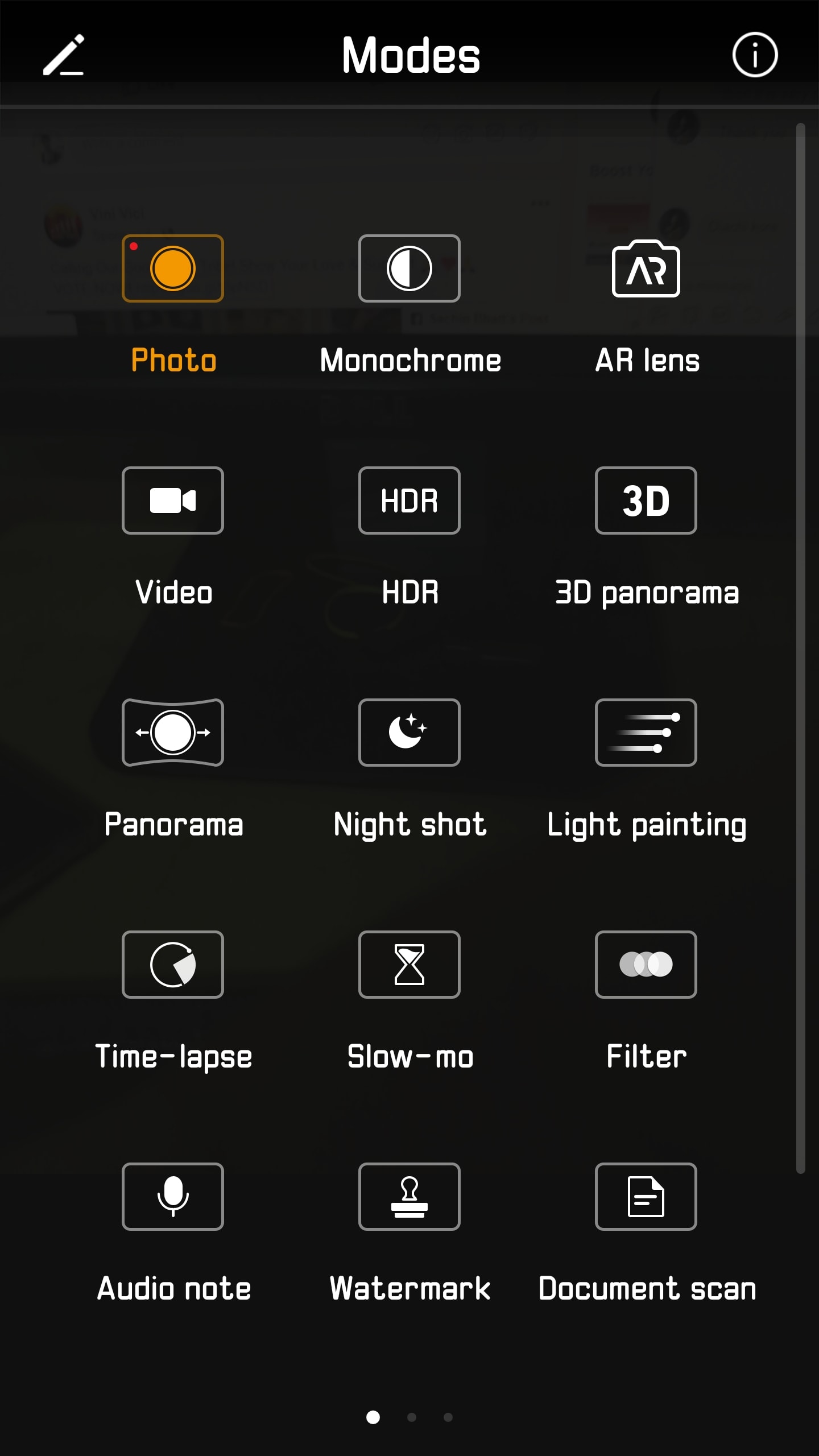
Task: Select the Slow-mo hourglass icon
Action: click(409, 965)
